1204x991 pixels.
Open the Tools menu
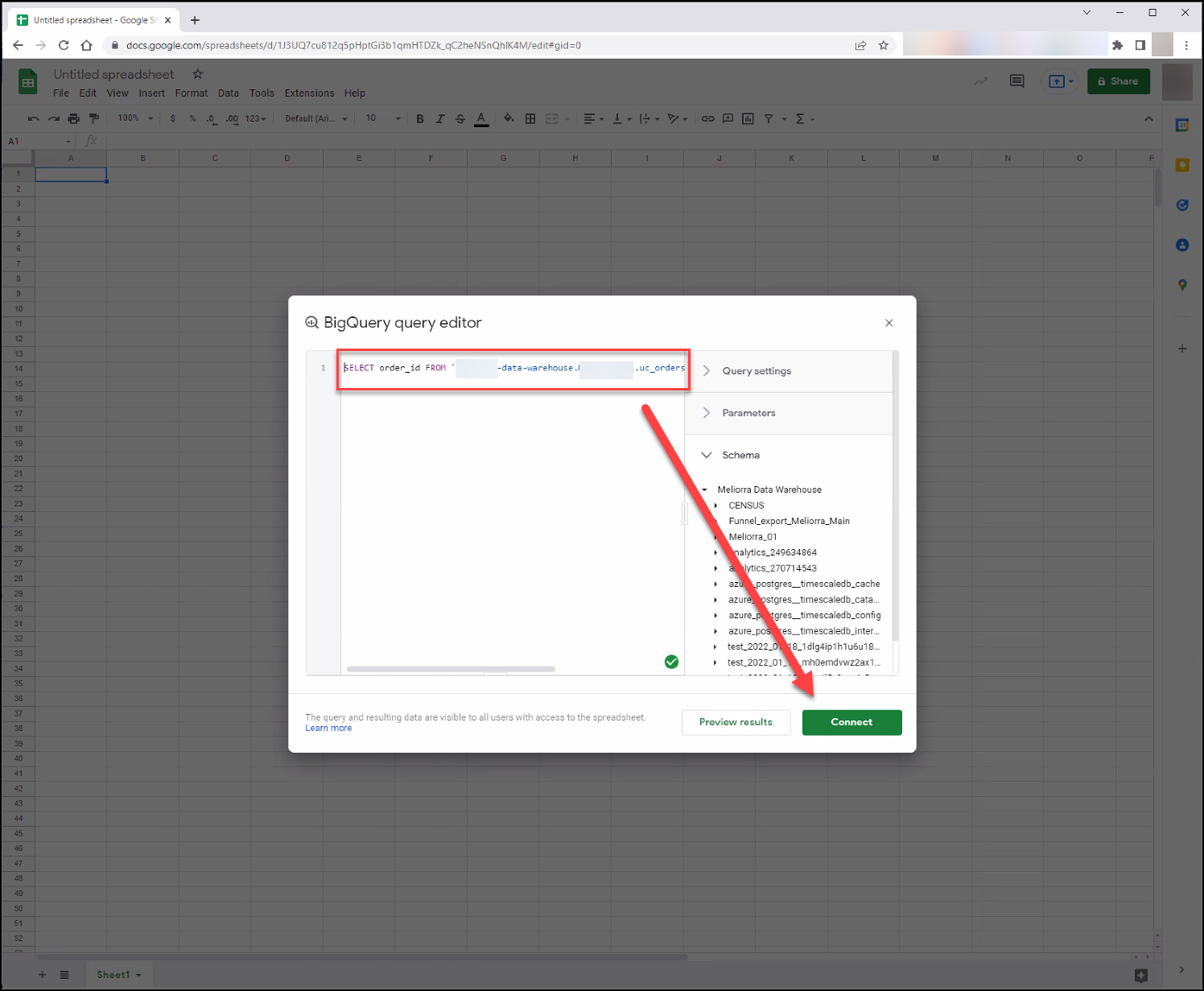coord(262,93)
